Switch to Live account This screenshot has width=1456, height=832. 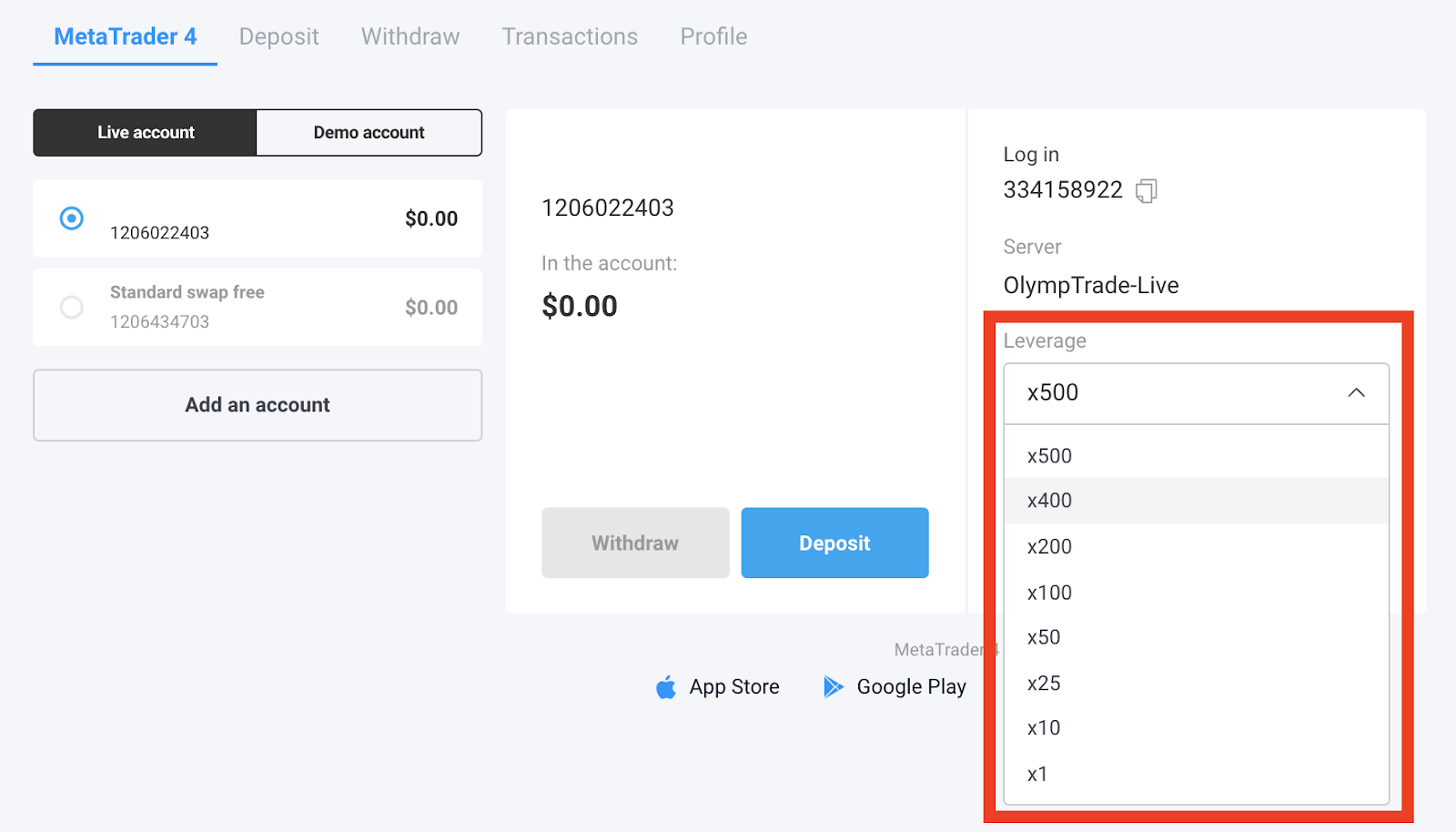coord(146,133)
